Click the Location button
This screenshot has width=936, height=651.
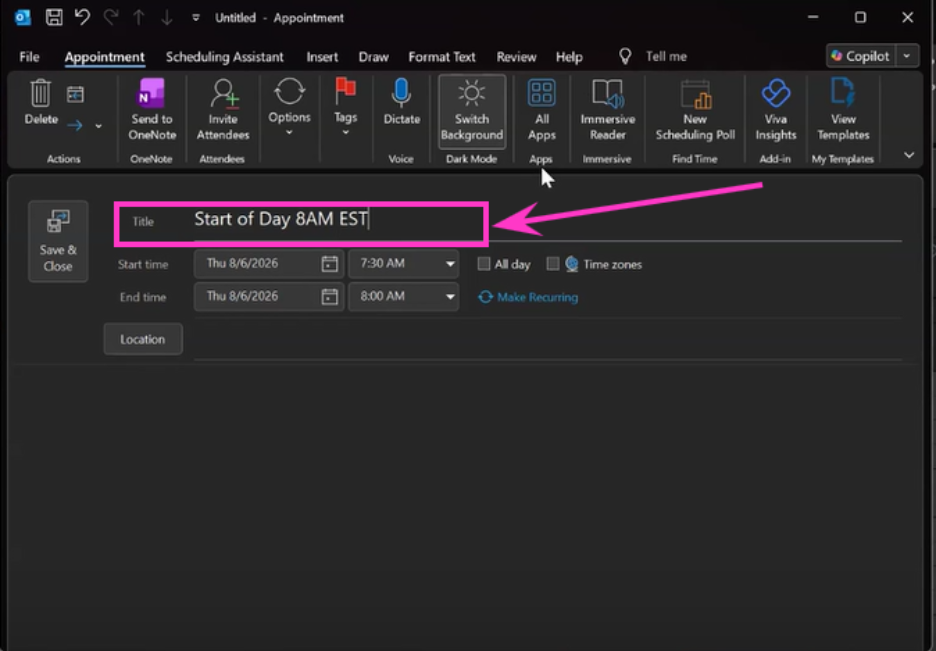click(143, 339)
